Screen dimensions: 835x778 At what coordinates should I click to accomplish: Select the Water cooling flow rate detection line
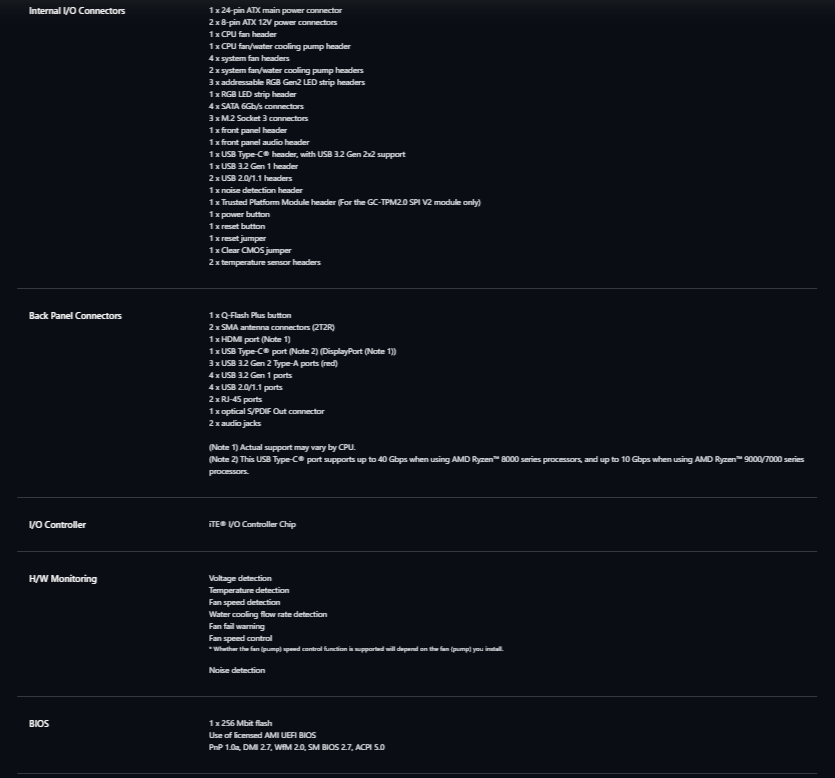[268, 615]
